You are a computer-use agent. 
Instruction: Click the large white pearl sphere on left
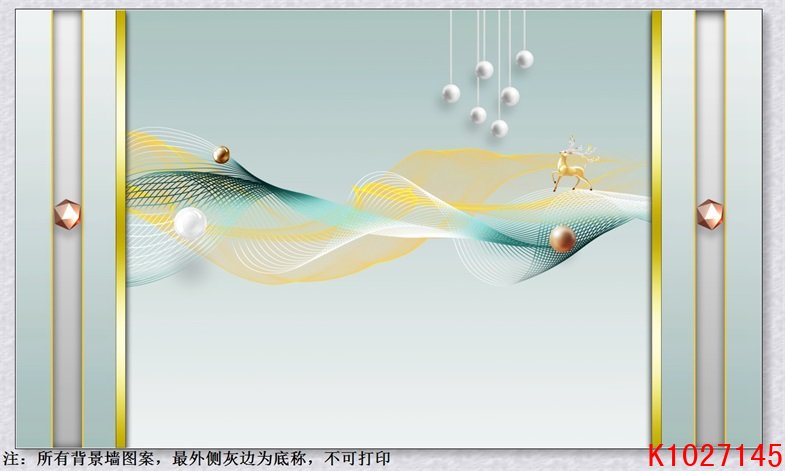tap(190, 223)
